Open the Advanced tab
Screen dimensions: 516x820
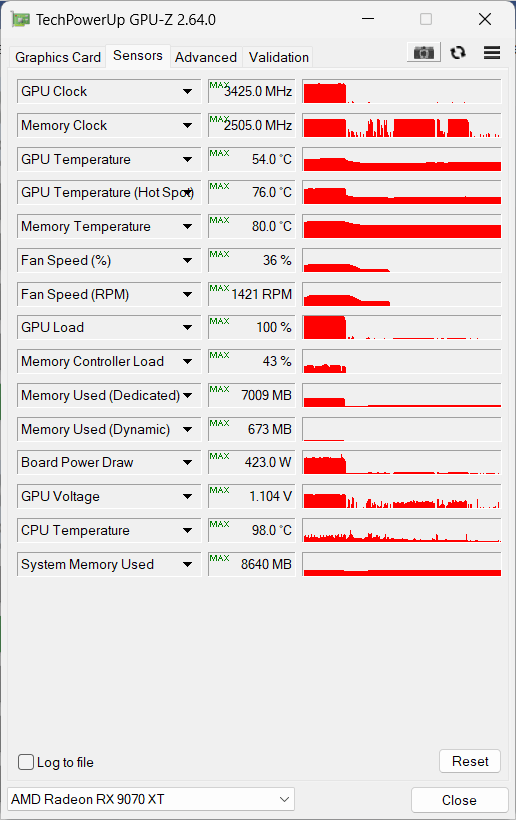click(206, 57)
